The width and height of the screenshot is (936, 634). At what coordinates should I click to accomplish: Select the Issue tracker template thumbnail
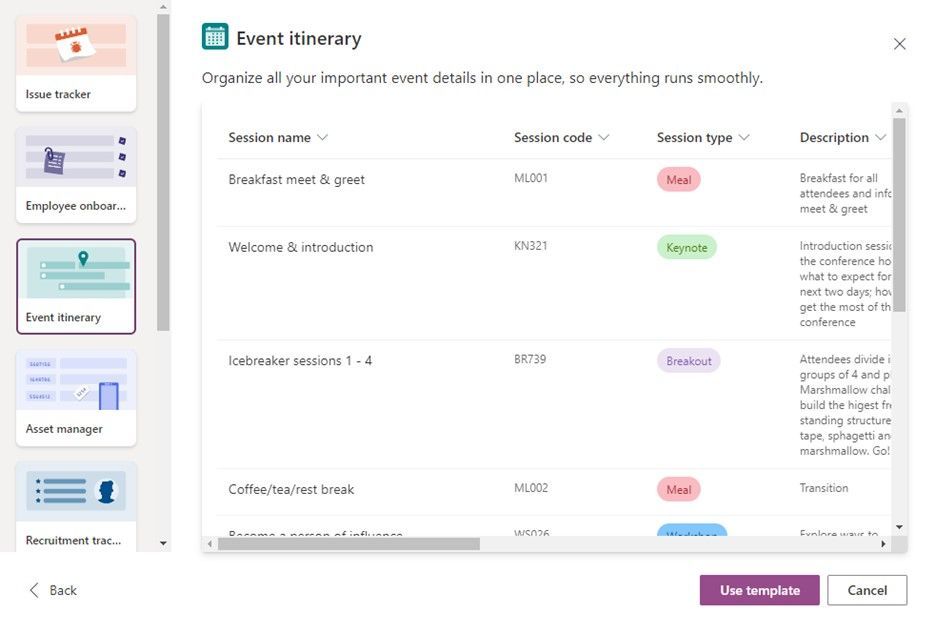point(76,62)
